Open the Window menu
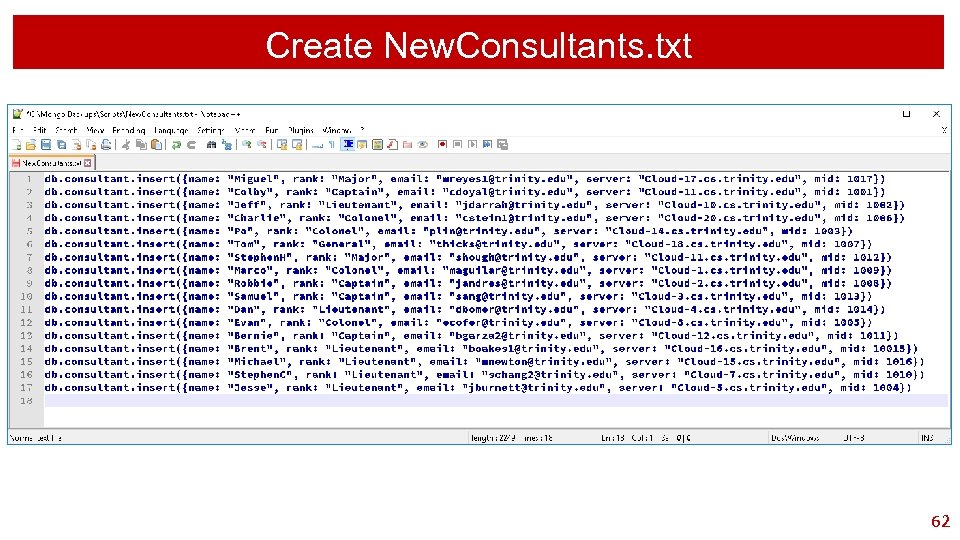 click(336, 130)
